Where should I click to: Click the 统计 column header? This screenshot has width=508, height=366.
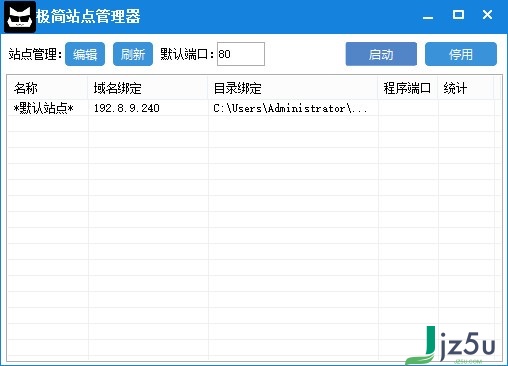[466, 88]
